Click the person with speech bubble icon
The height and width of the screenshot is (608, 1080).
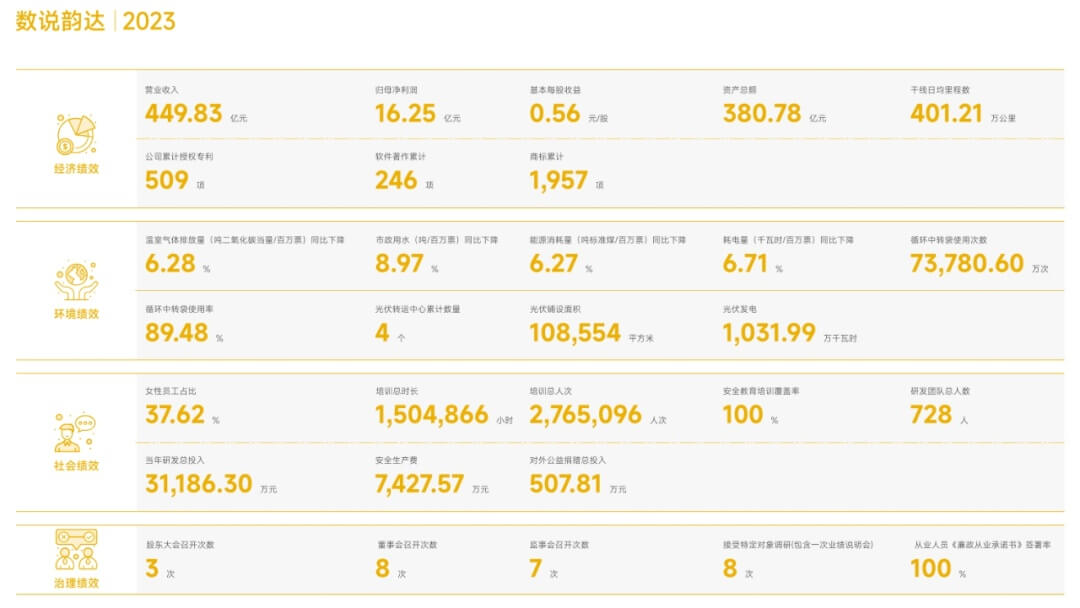(x=76, y=433)
